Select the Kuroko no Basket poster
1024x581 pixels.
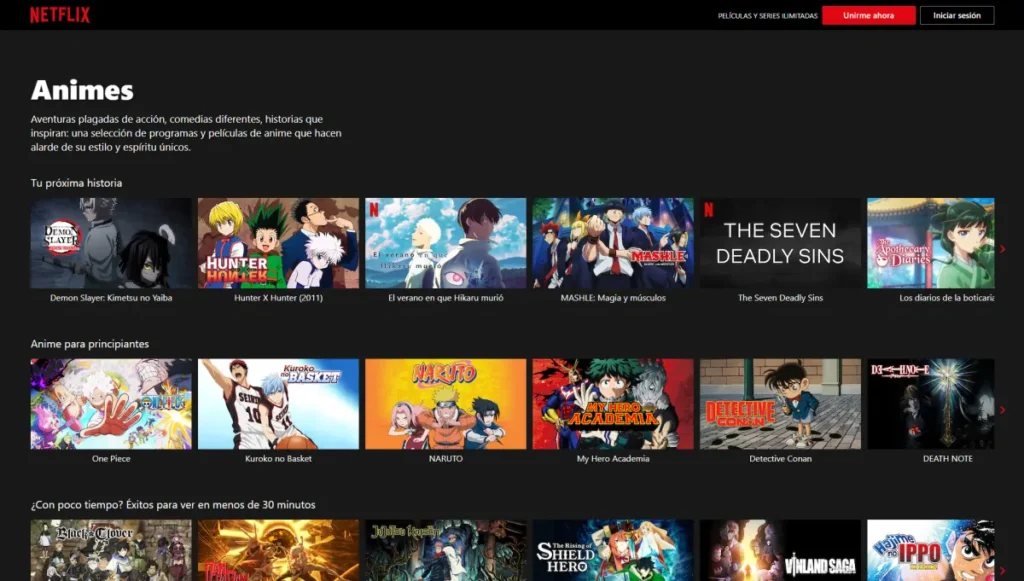pos(278,403)
